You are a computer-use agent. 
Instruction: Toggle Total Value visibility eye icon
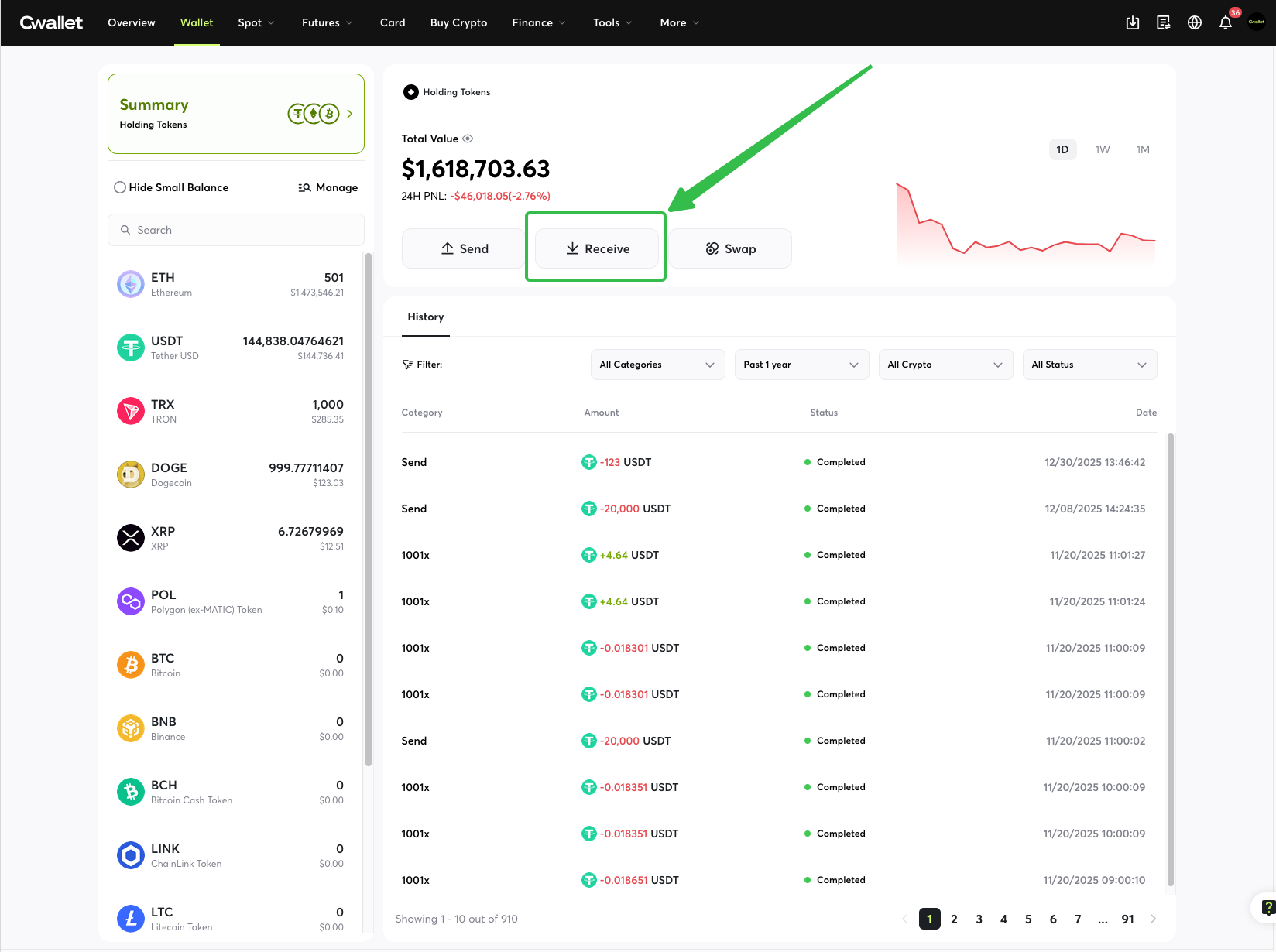tap(468, 139)
